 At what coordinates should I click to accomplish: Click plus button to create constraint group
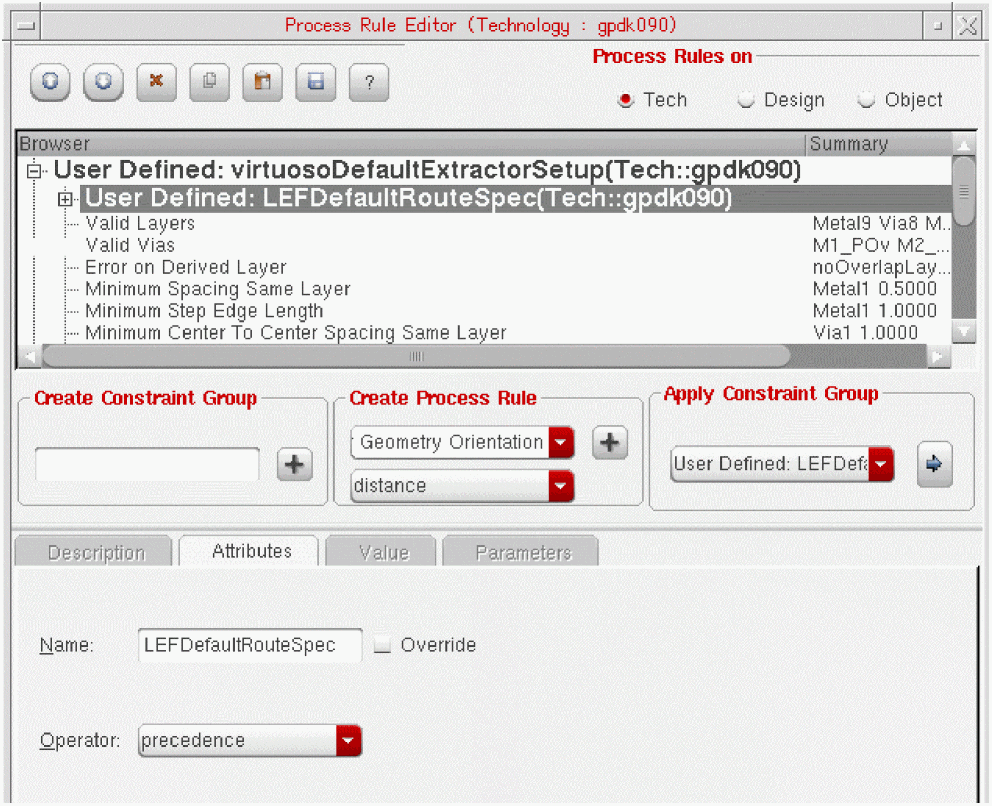(x=295, y=465)
